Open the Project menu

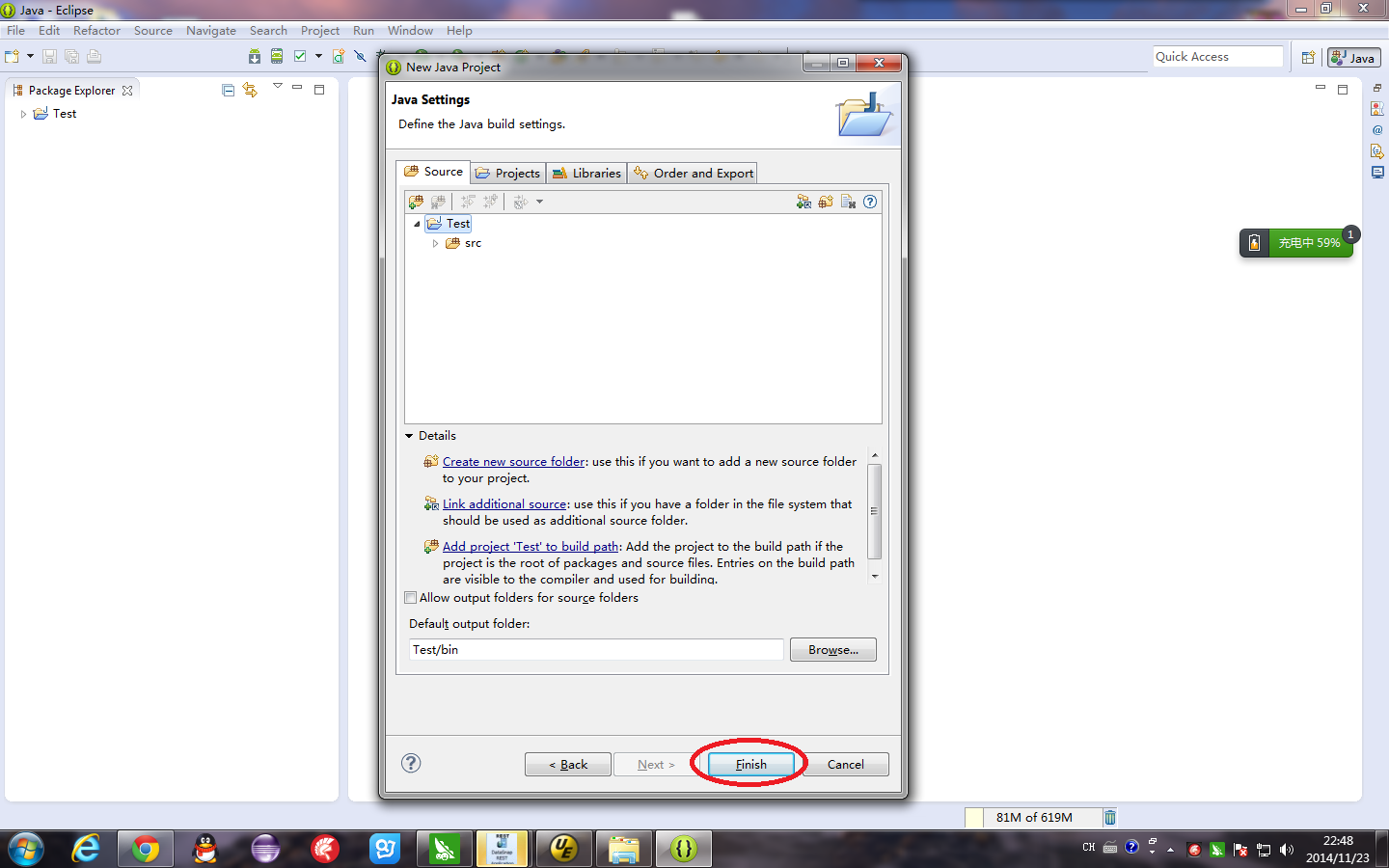coord(320,31)
